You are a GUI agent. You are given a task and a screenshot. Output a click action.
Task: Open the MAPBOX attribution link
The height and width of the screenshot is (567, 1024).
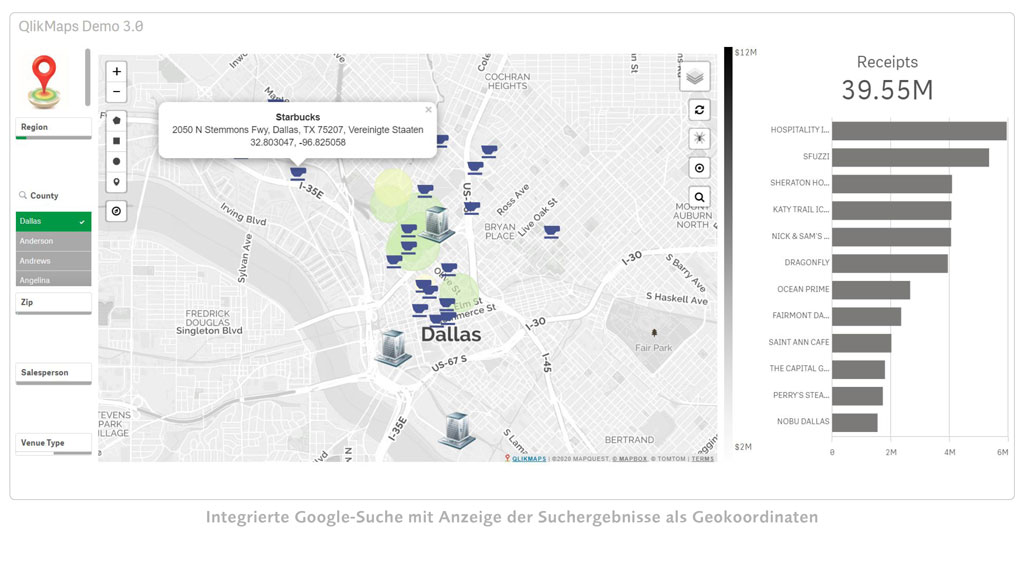tap(630, 459)
